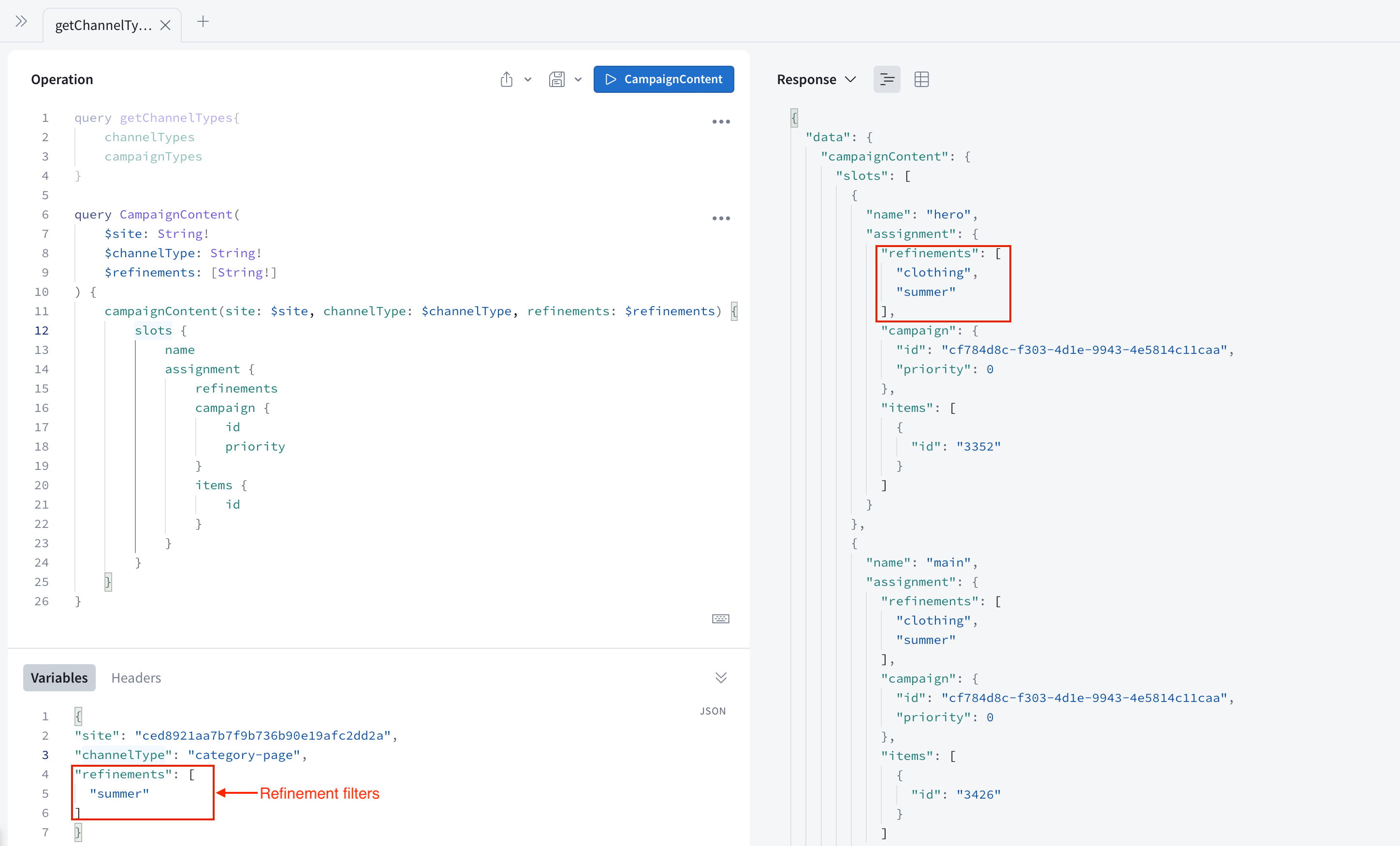Click the save operation icon
The width and height of the screenshot is (1400, 846).
[556, 80]
